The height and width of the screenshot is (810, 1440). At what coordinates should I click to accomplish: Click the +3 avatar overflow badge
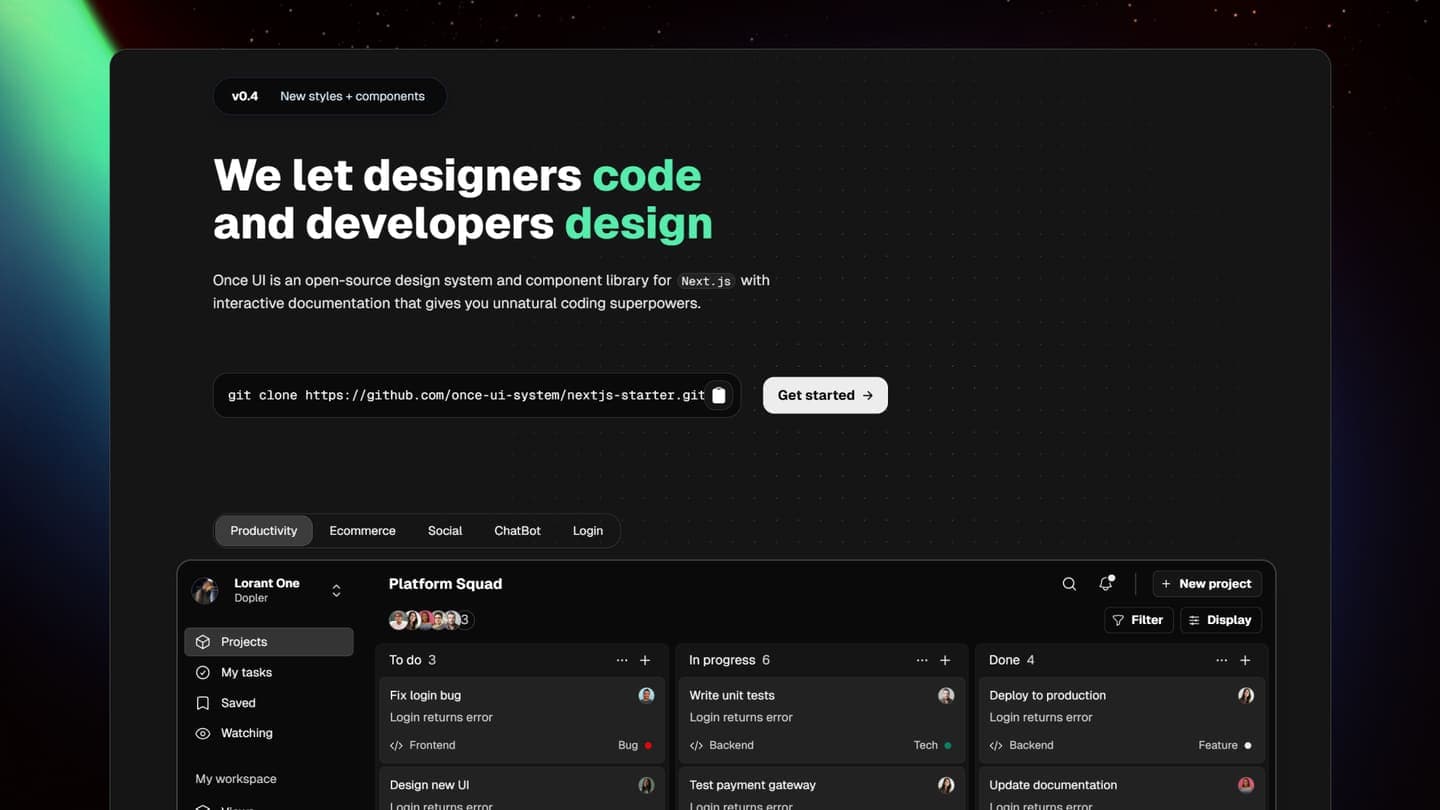462,620
